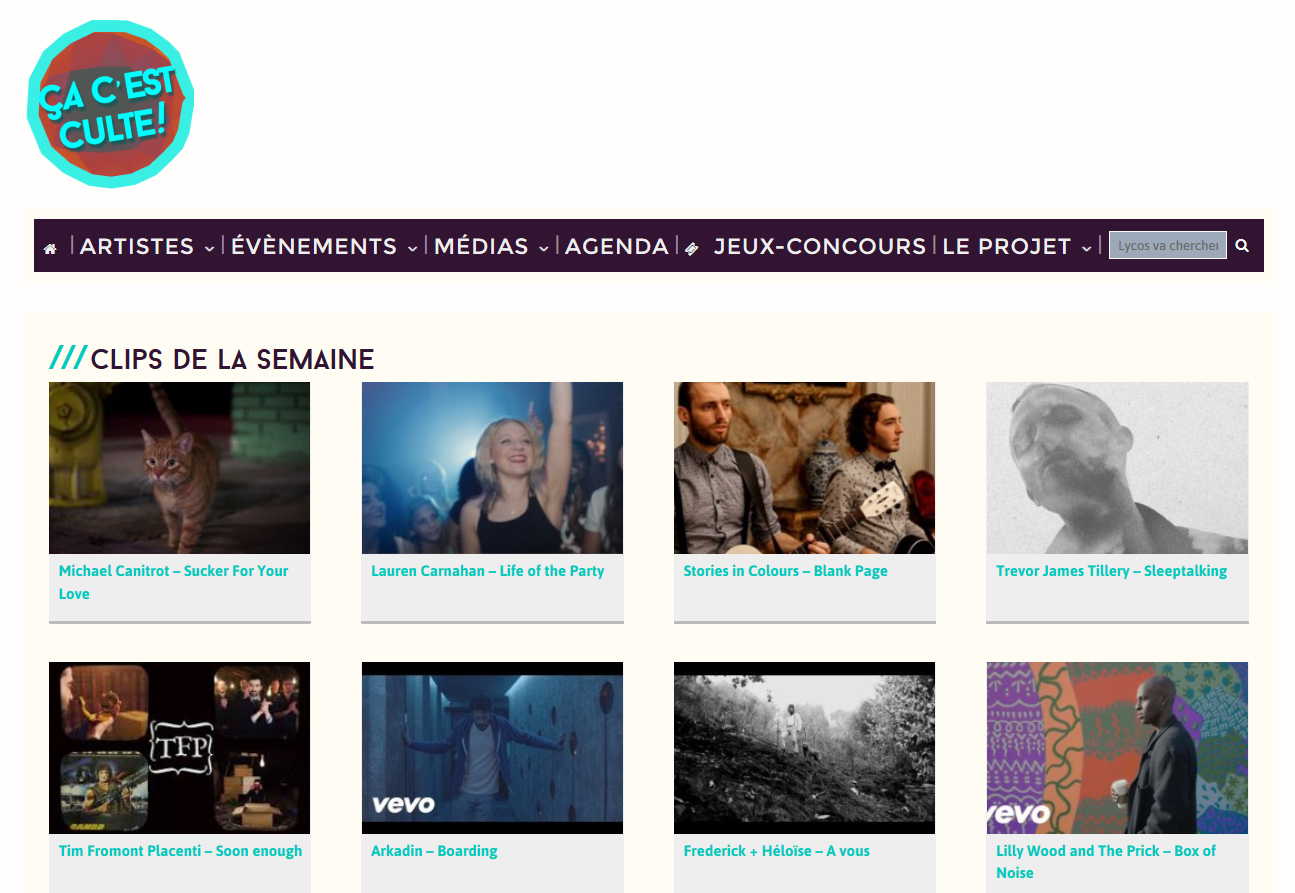
Task: Open Trevor James Tillery – Sleeptalking link
Action: click(x=1111, y=571)
